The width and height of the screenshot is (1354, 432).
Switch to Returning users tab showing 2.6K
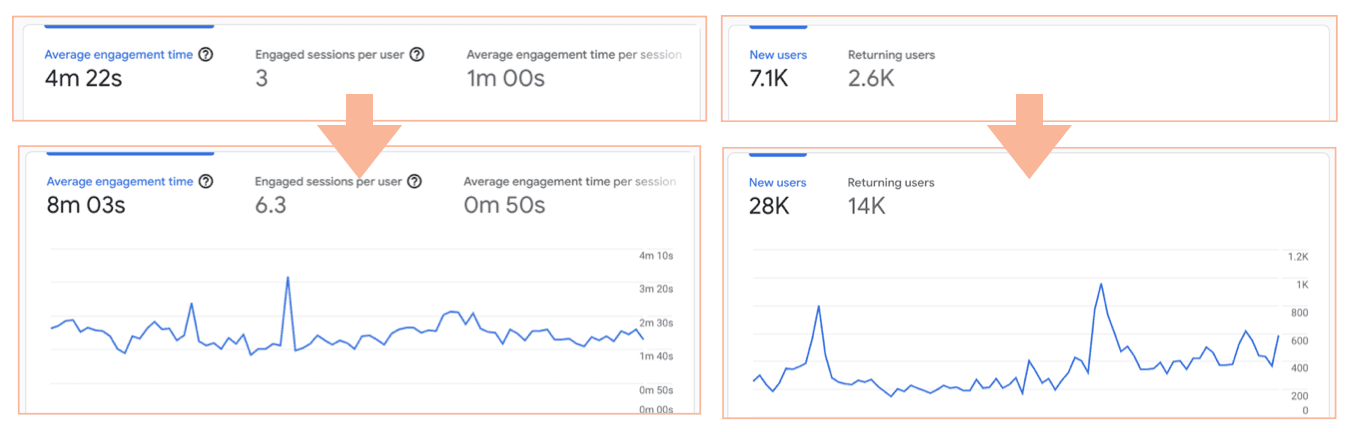[x=891, y=67]
